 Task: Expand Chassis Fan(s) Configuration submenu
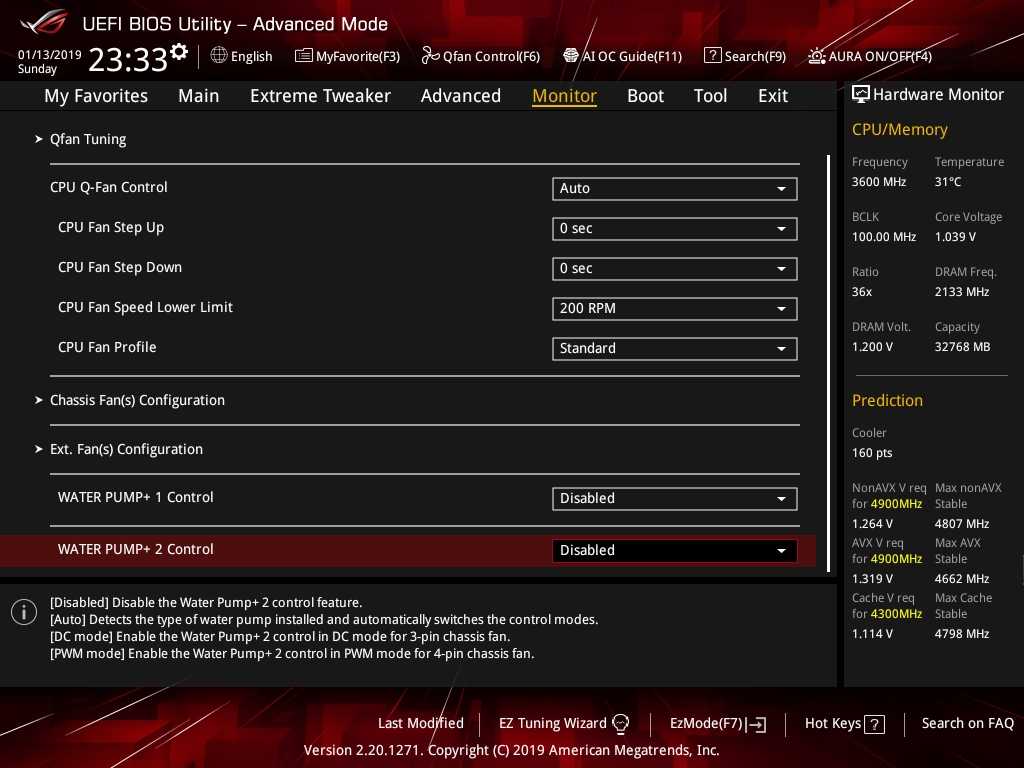point(137,400)
